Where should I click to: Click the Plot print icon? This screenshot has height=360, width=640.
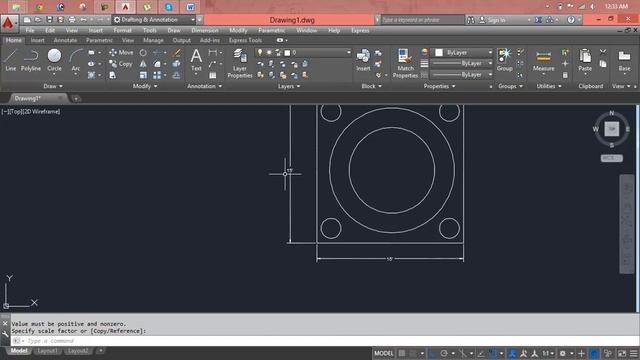pyautogui.click(x=72, y=20)
